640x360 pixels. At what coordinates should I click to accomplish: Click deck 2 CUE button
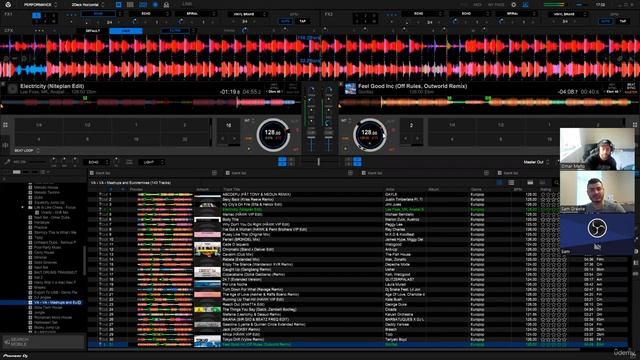[345, 138]
